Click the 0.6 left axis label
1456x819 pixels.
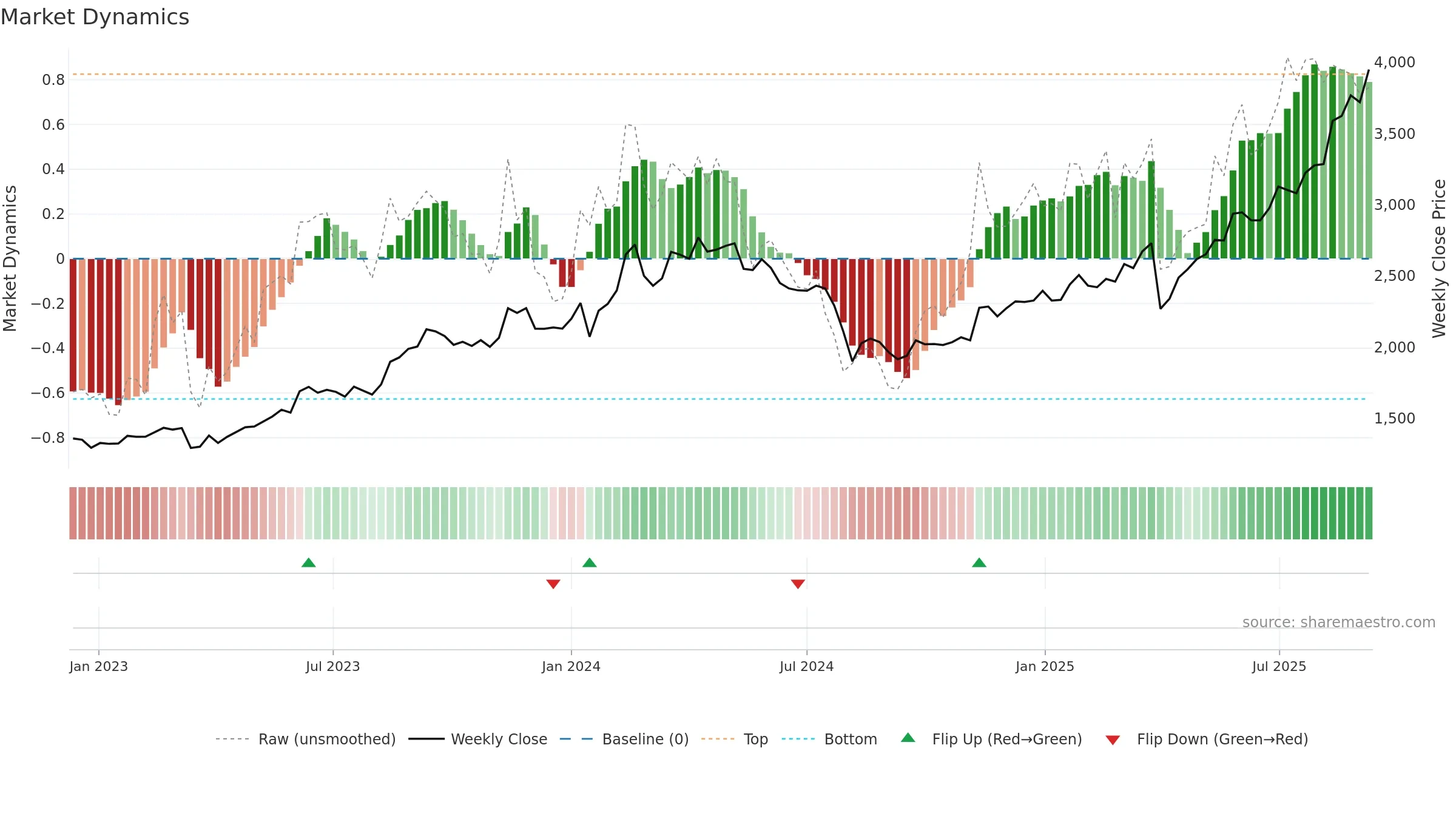click(x=53, y=124)
